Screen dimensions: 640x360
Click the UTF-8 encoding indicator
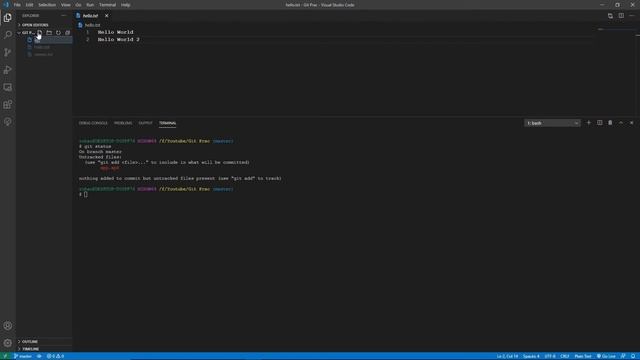coord(550,356)
